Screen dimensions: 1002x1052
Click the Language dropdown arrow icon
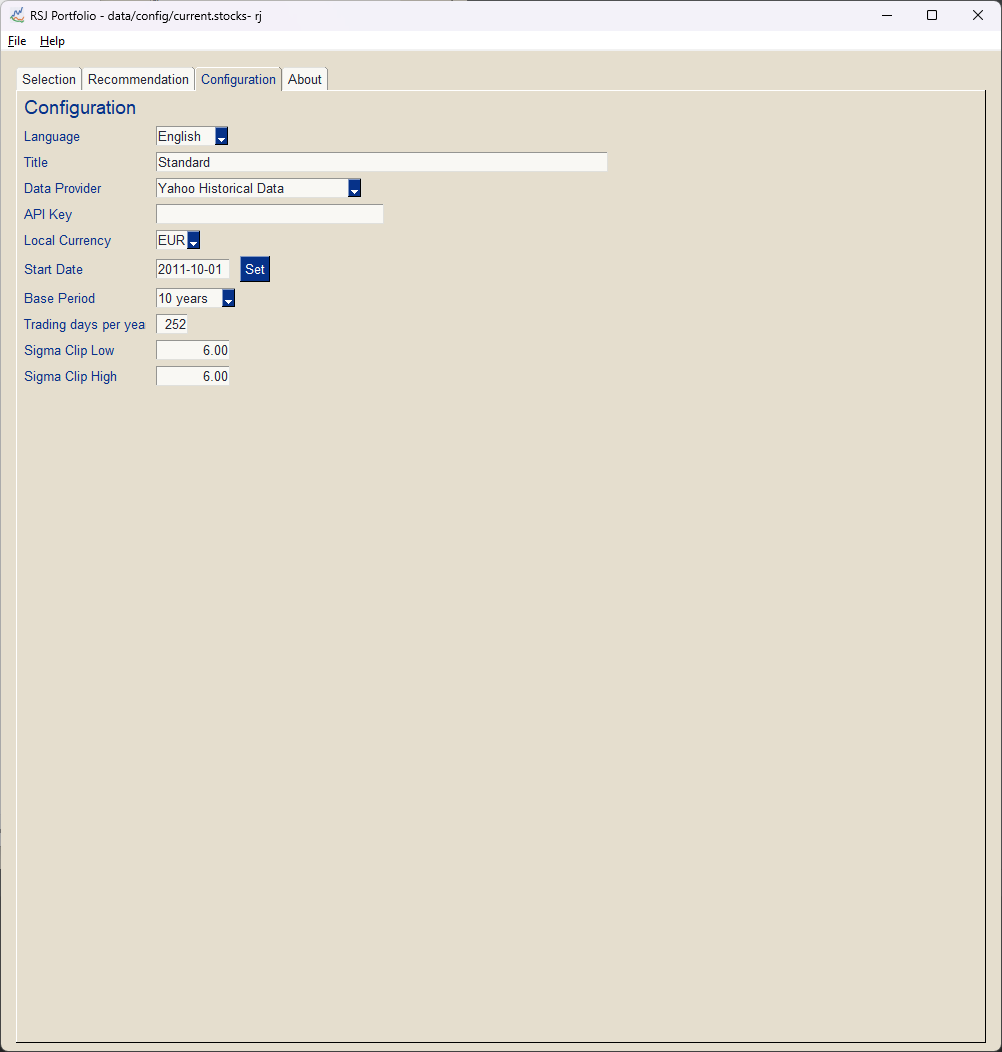click(x=221, y=136)
